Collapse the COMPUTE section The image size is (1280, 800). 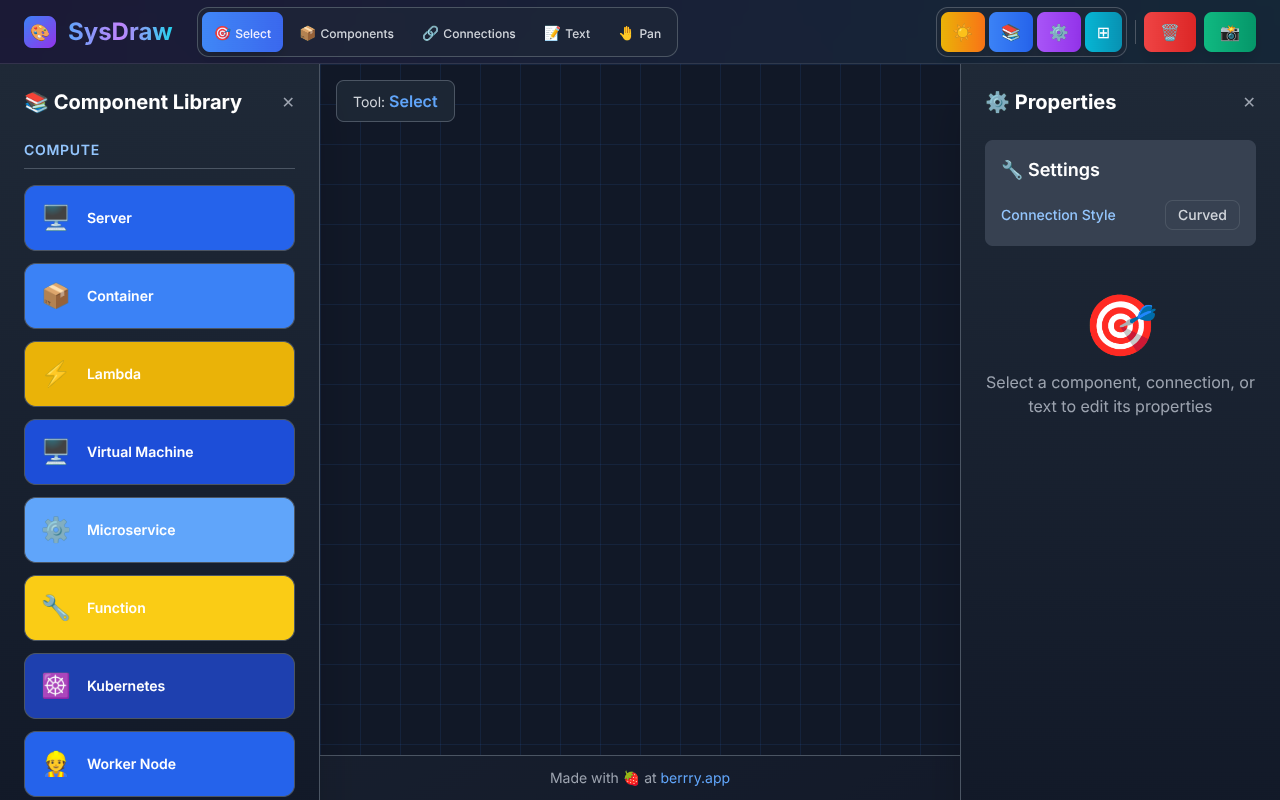coord(61,150)
